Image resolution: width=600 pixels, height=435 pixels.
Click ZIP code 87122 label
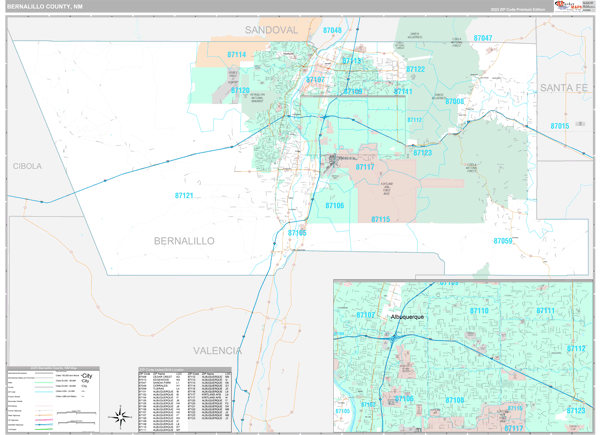(416, 70)
